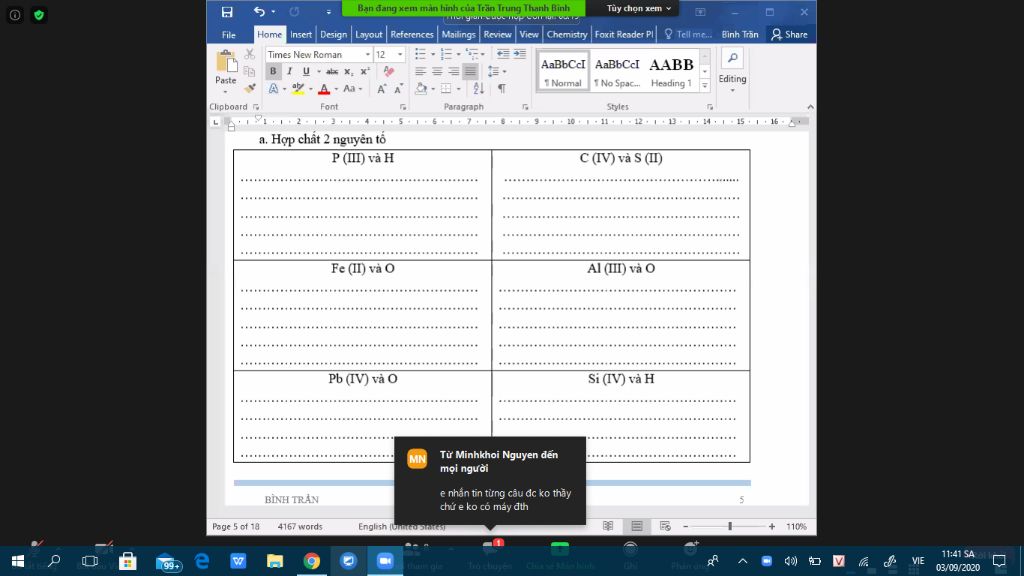Image resolution: width=1024 pixels, height=576 pixels.
Task: Align paragraph text right
Action: point(453,71)
